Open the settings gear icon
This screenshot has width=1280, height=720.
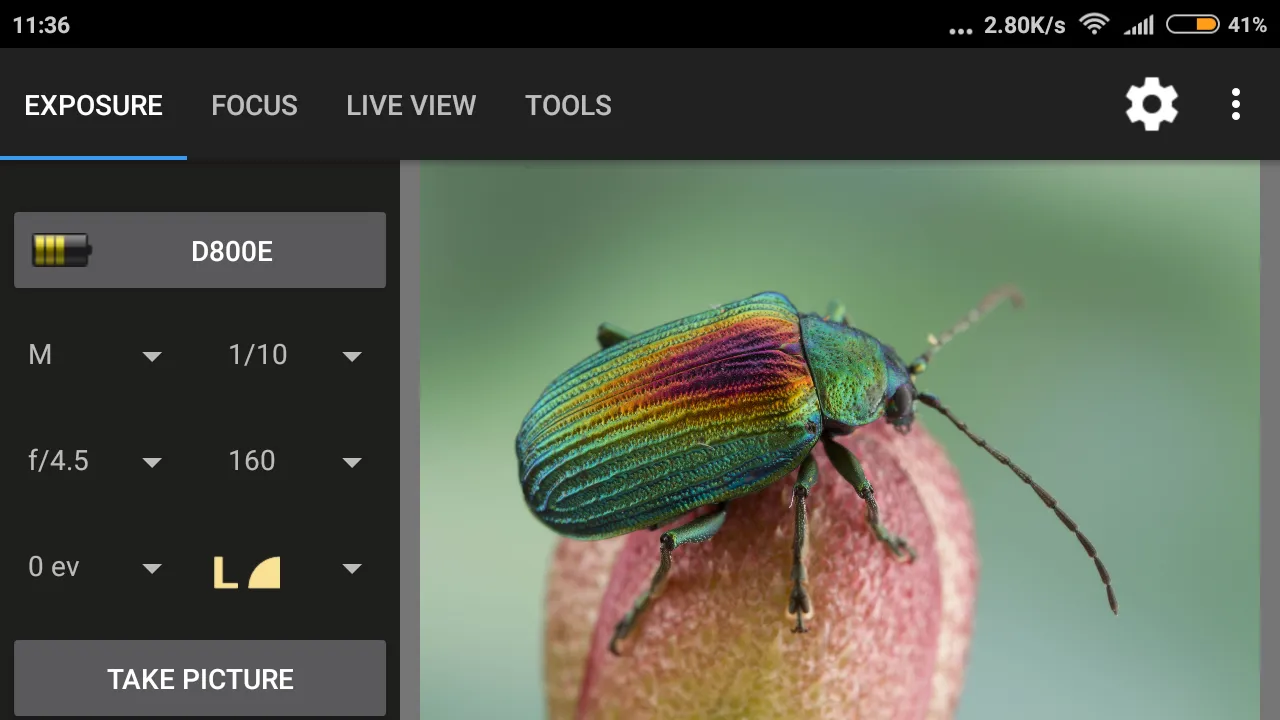tap(1152, 104)
